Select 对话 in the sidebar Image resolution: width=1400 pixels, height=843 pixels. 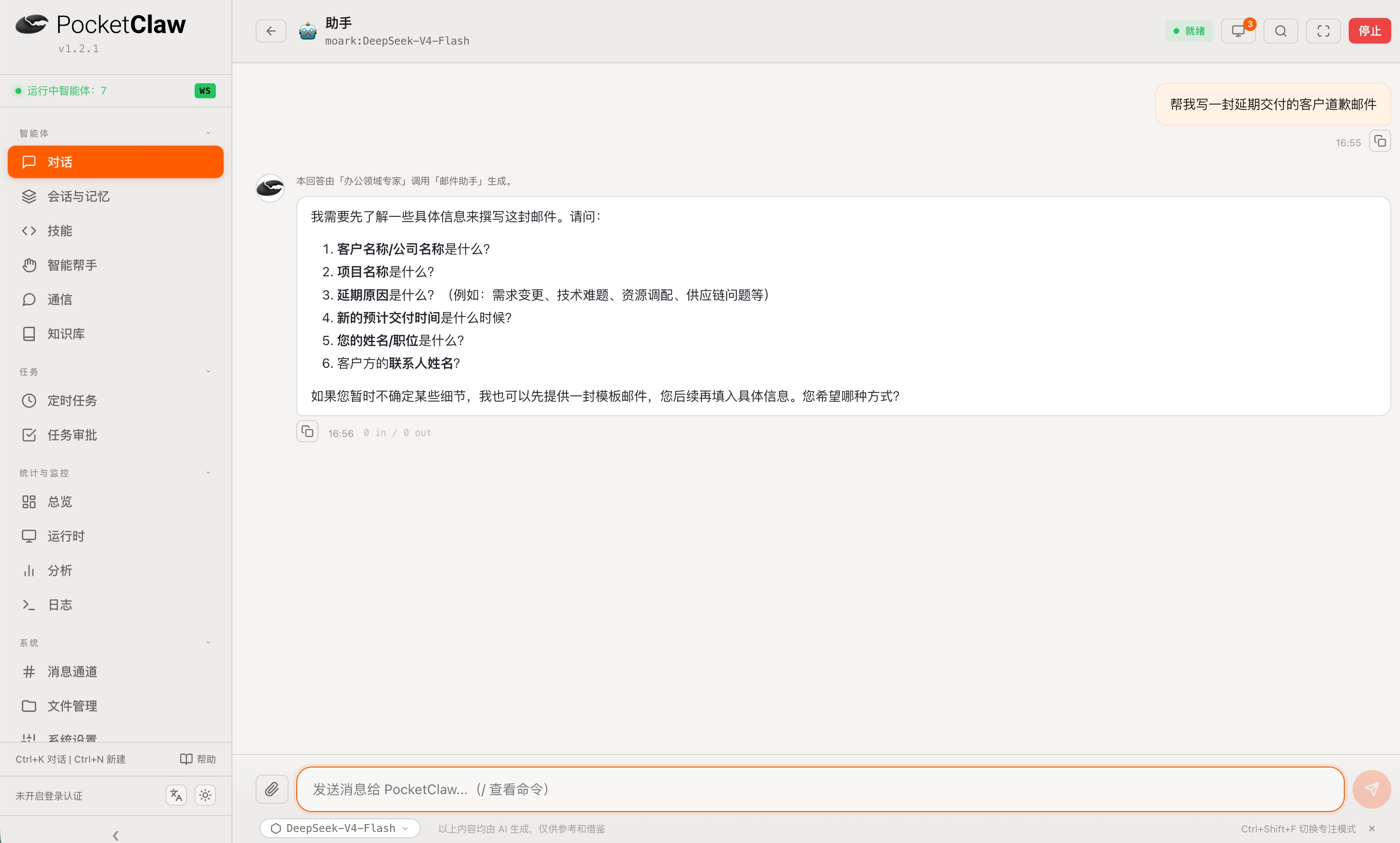point(115,162)
